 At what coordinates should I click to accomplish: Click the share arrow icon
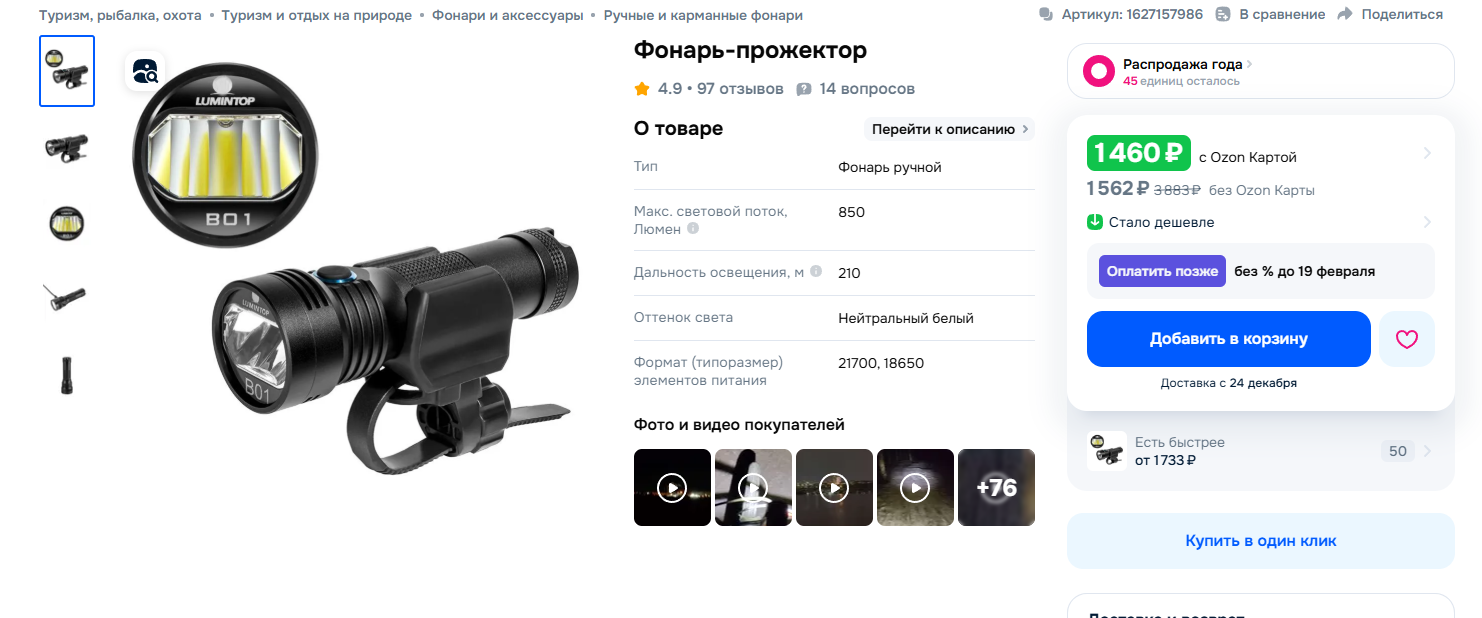pyautogui.click(x=1345, y=14)
